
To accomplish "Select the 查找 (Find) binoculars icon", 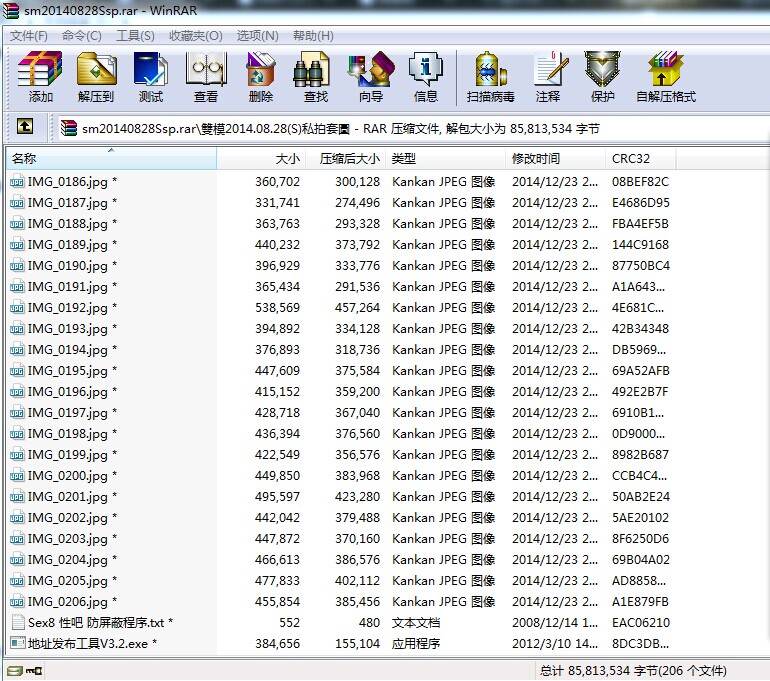I will [x=315, y=77].
